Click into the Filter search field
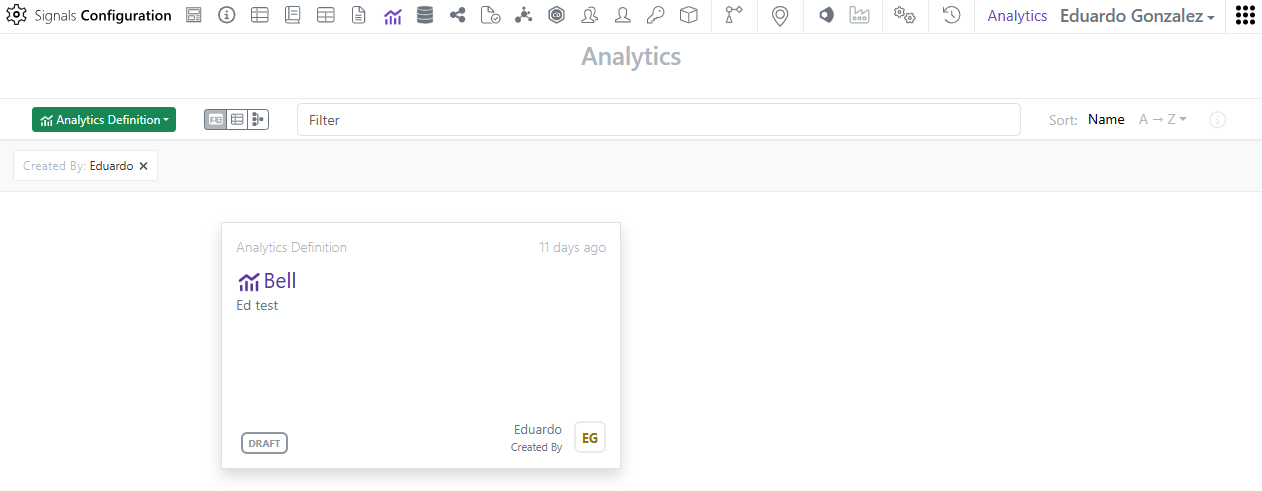Screen dimensions: 1262x491 click(x=658, y=120)
